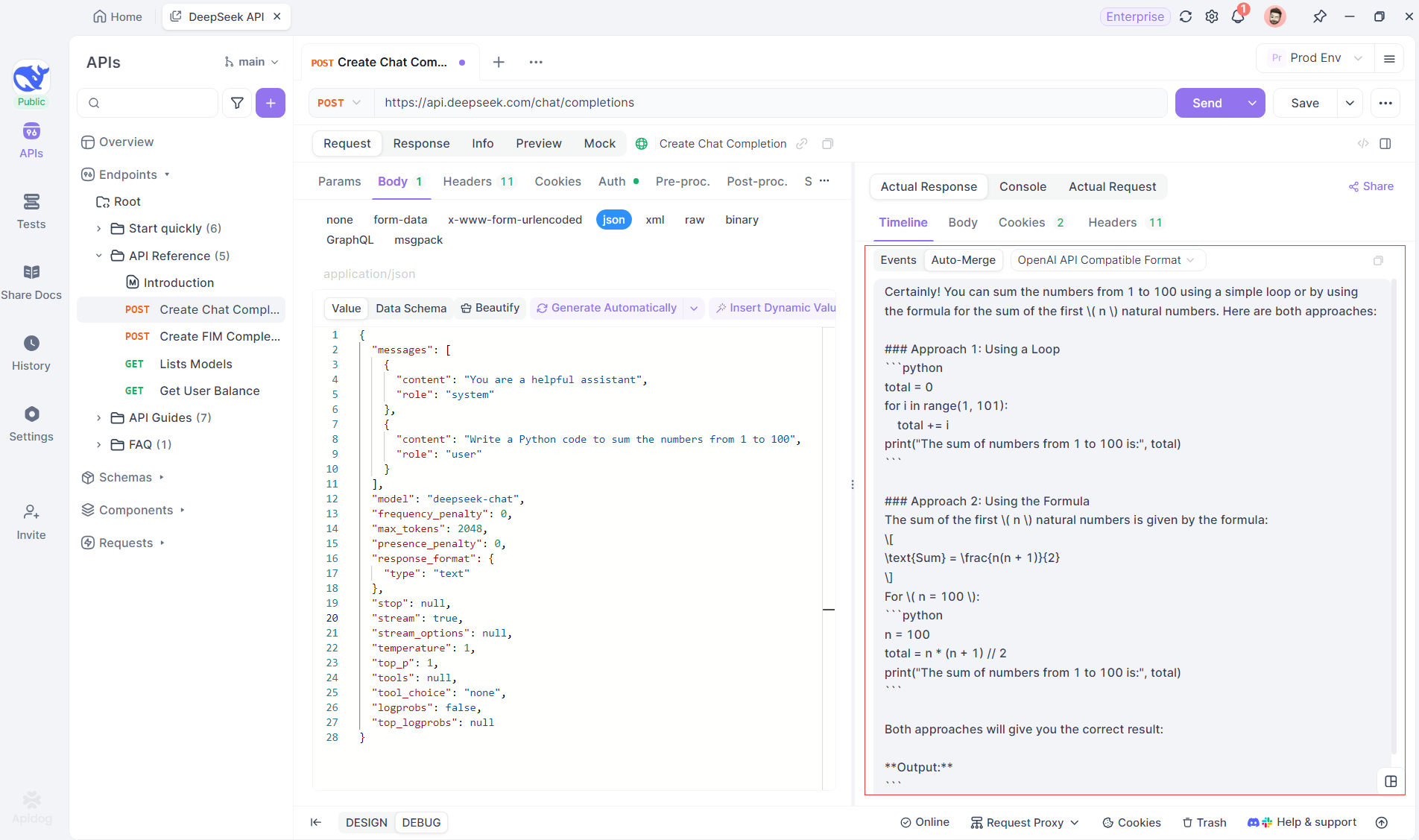Collapse the API Reference folder
The image size is (1419, 840).
pos(98,256)
